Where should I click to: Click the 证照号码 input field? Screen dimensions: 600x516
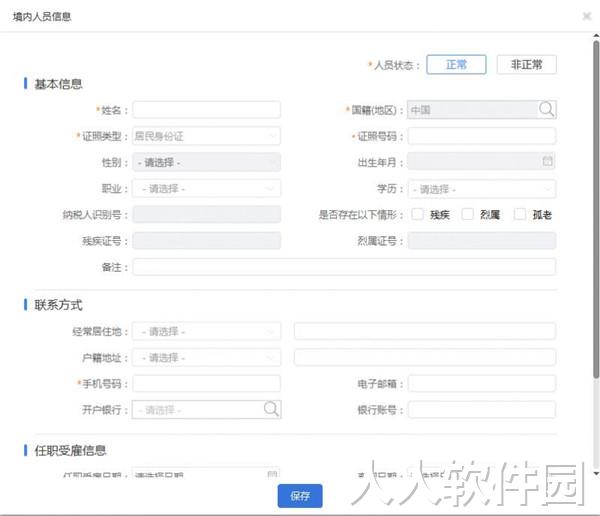click(482, 136)
